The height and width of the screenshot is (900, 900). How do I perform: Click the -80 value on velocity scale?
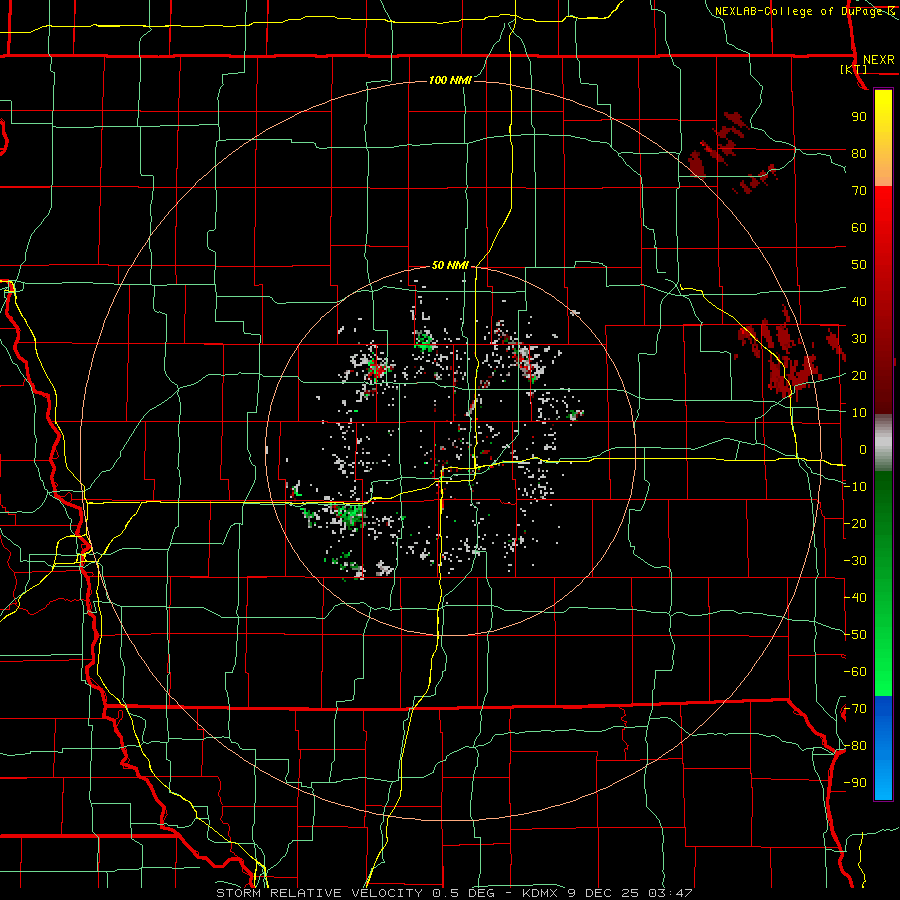(x=855, y=746)
